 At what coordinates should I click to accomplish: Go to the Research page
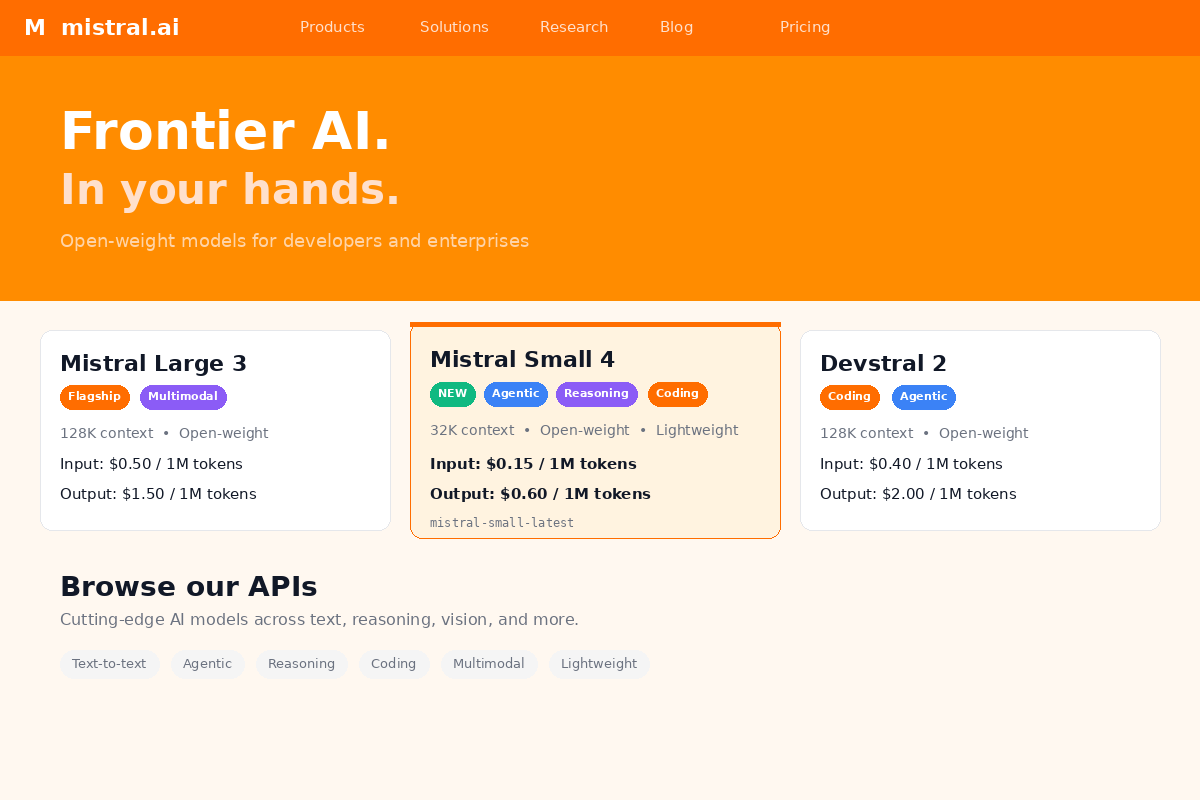coord(574,28)
